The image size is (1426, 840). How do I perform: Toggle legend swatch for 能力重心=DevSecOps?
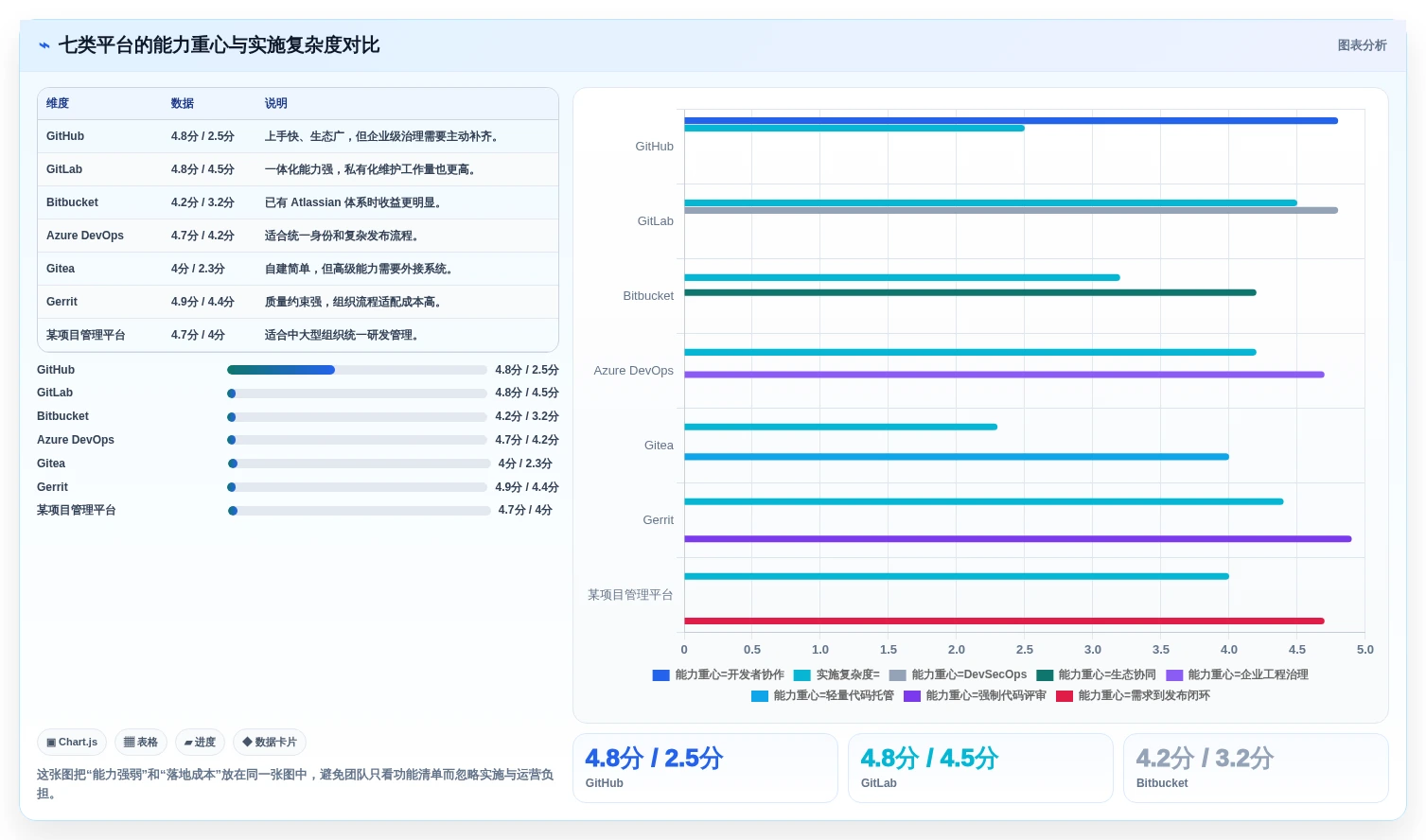[898, 675]
